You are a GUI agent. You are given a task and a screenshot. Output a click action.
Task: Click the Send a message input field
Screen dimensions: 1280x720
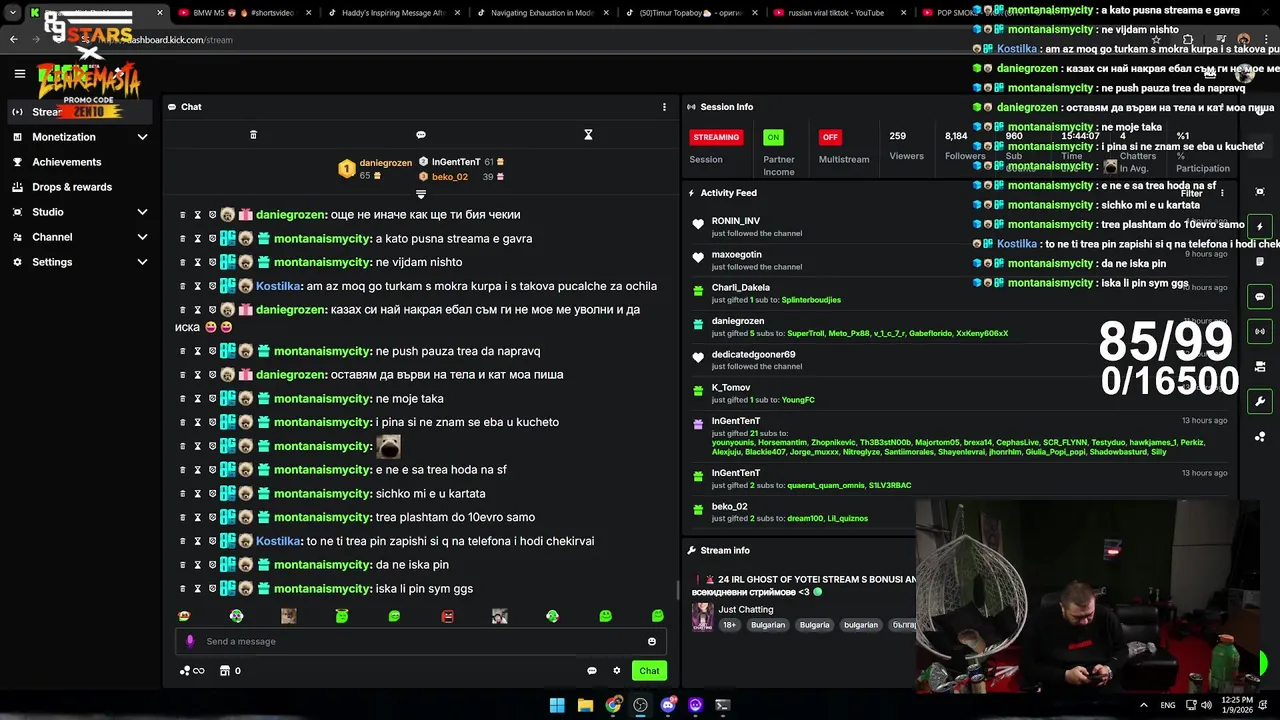(420, 642)
